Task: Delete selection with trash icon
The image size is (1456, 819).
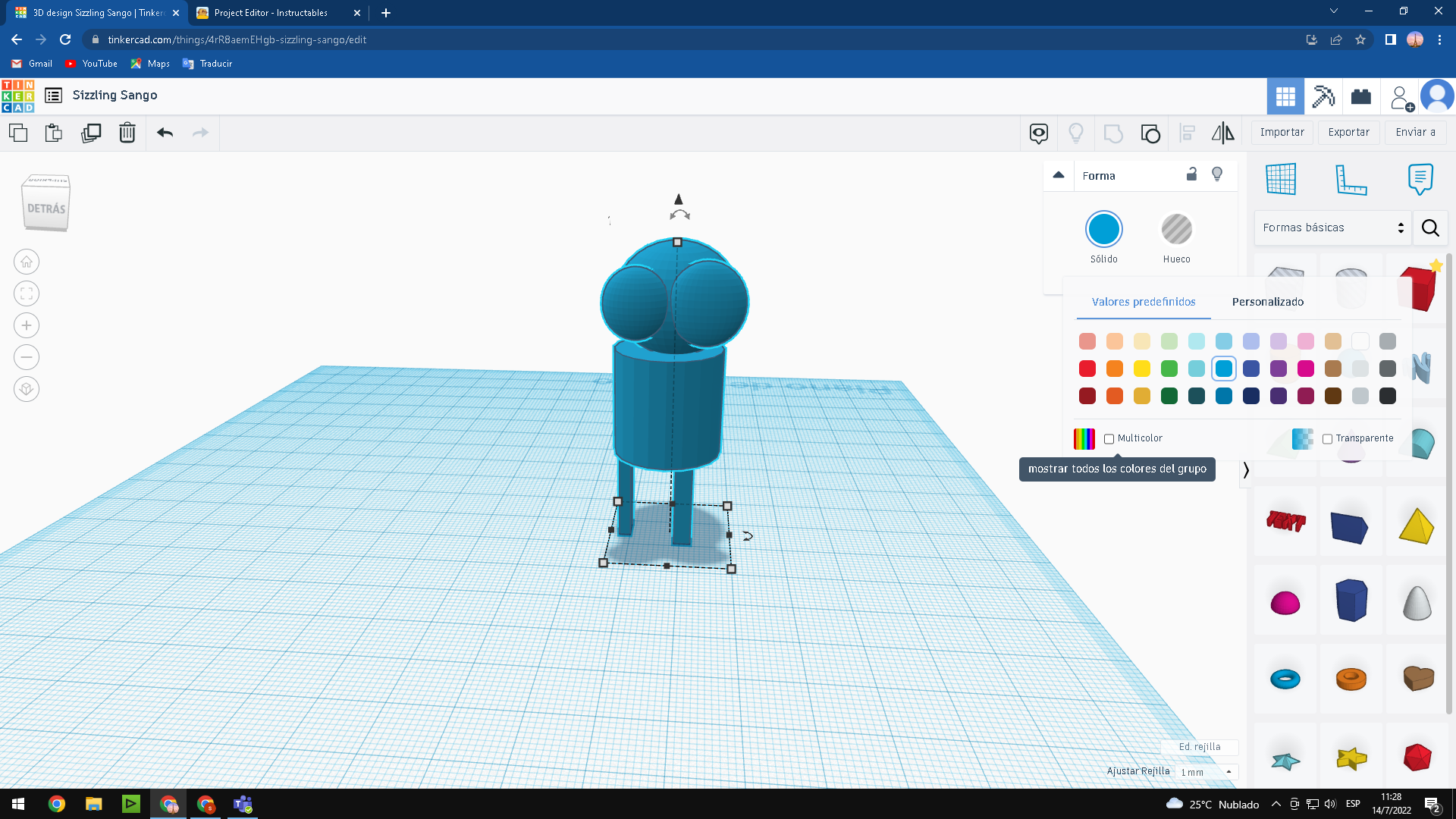Action: coord(127,133)
